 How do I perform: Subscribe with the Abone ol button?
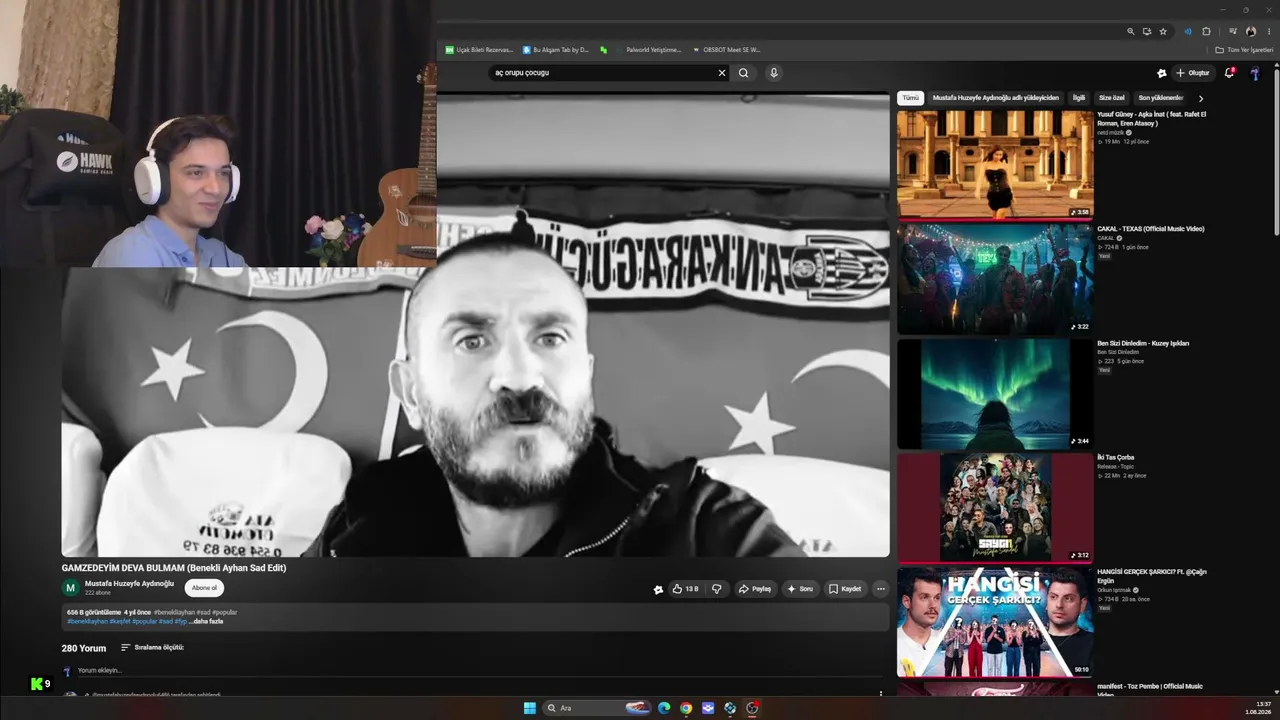[204, 588]
